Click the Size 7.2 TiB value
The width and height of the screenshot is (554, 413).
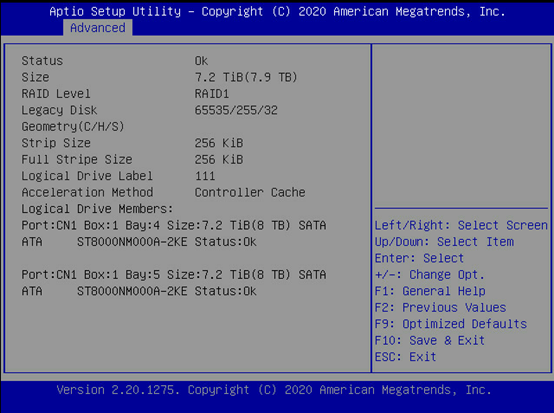pyautogui.click(x=246, y=77)
